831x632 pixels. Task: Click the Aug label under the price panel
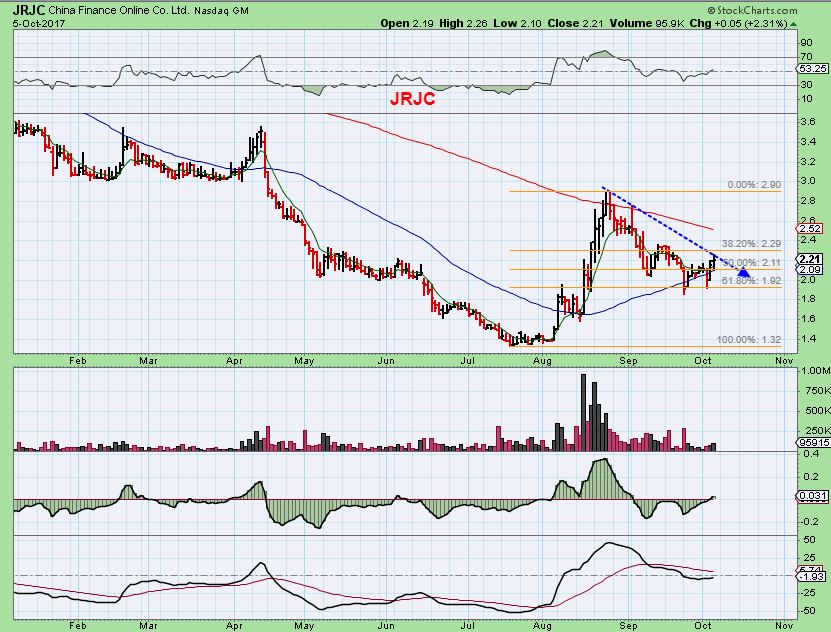coord(542,361)
